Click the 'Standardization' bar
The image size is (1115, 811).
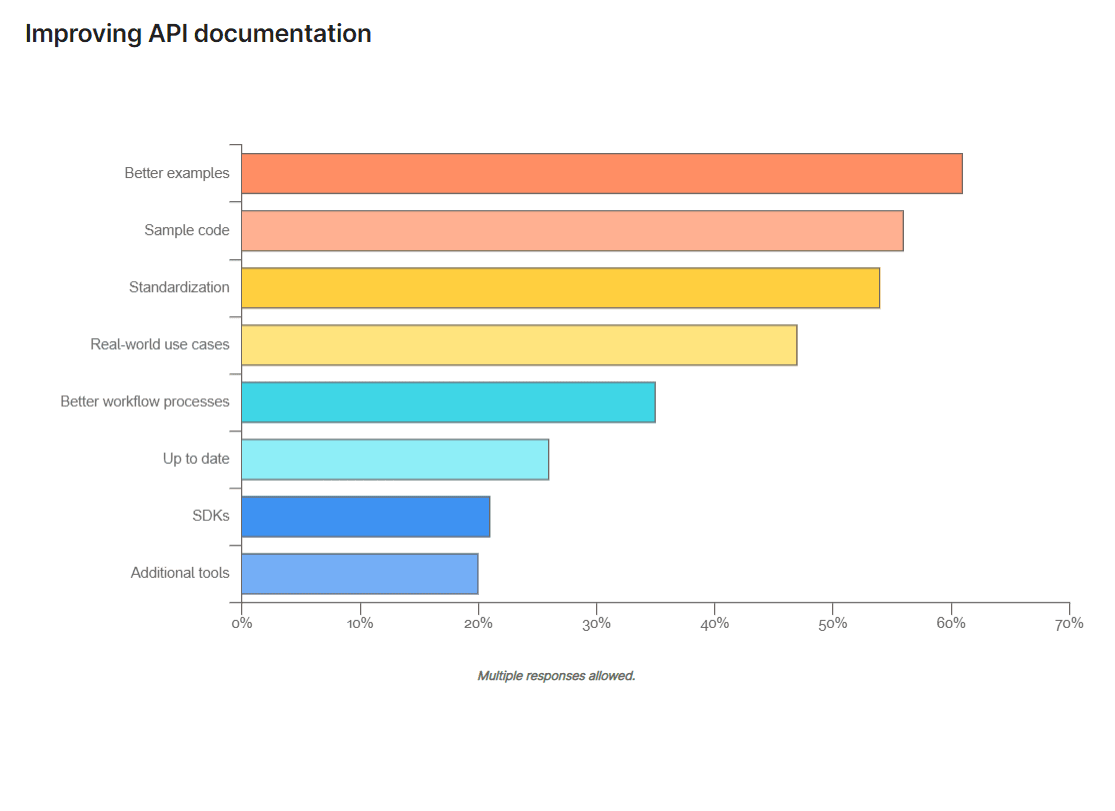(560, 287)
